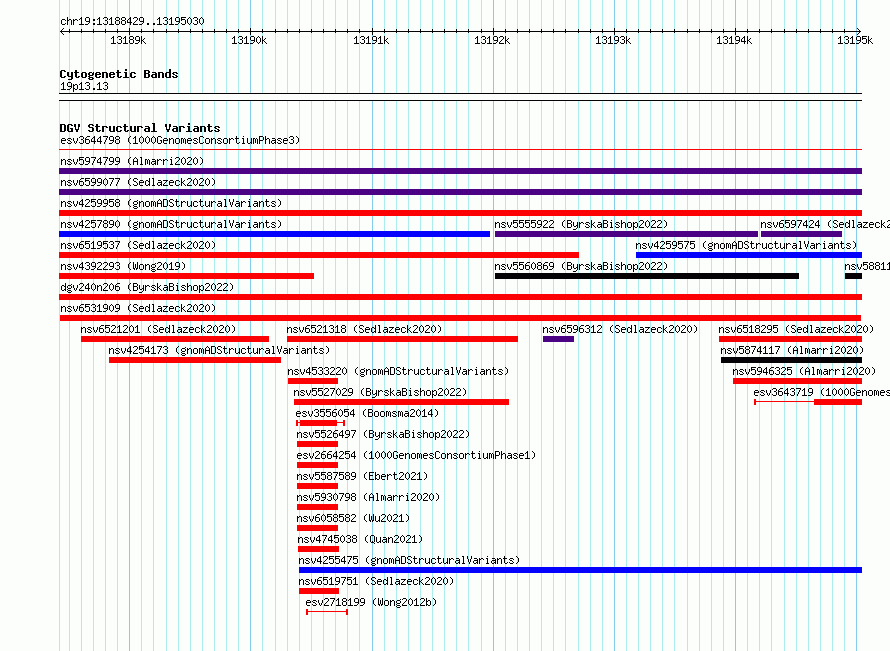Select the esv2664254 (1000GenomesConsortiumPhase1) label
The image size is (890, 651).
[416, 455]
